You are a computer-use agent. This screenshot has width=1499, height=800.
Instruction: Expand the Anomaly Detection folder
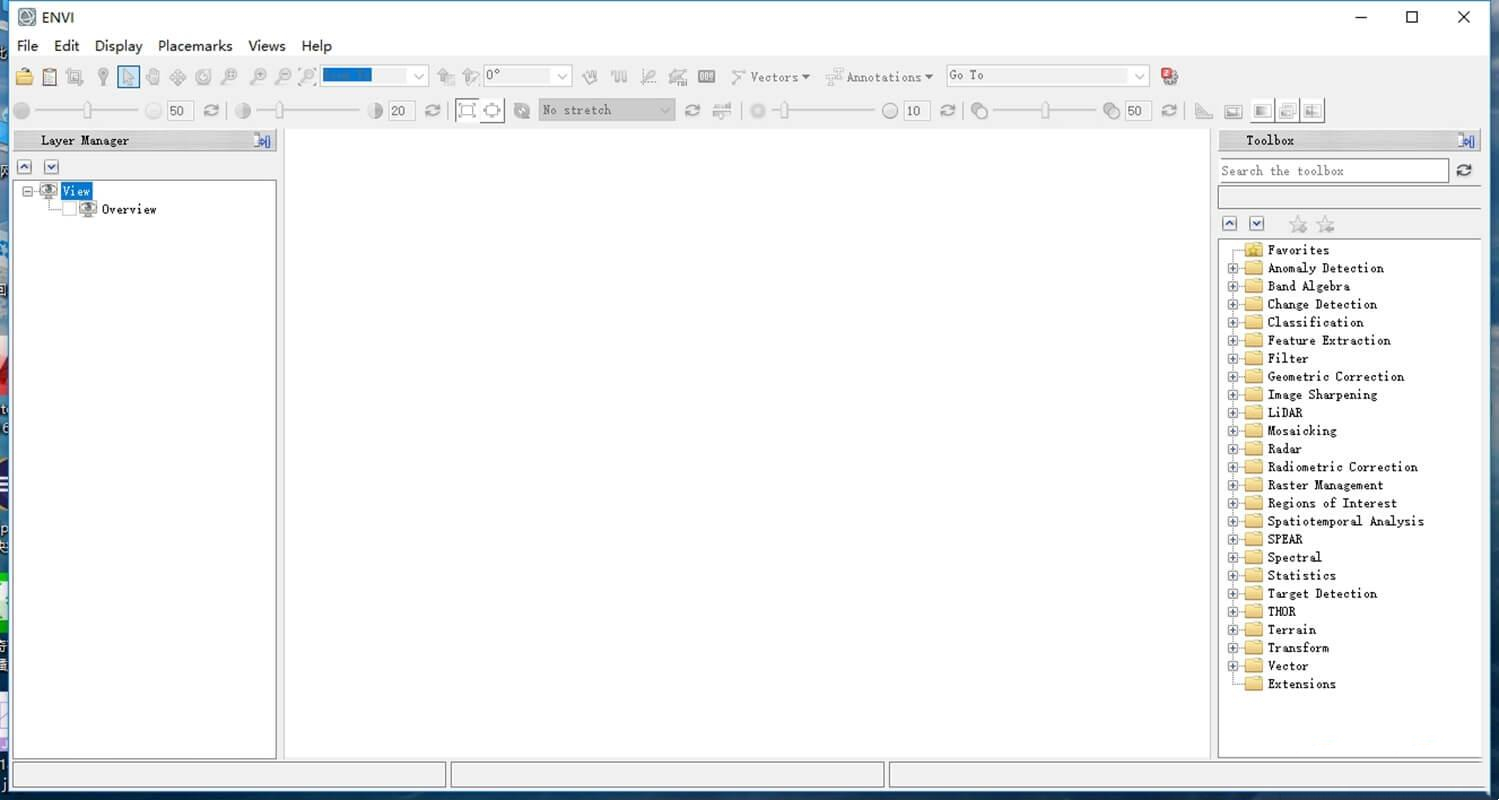tap(1233, 268)
